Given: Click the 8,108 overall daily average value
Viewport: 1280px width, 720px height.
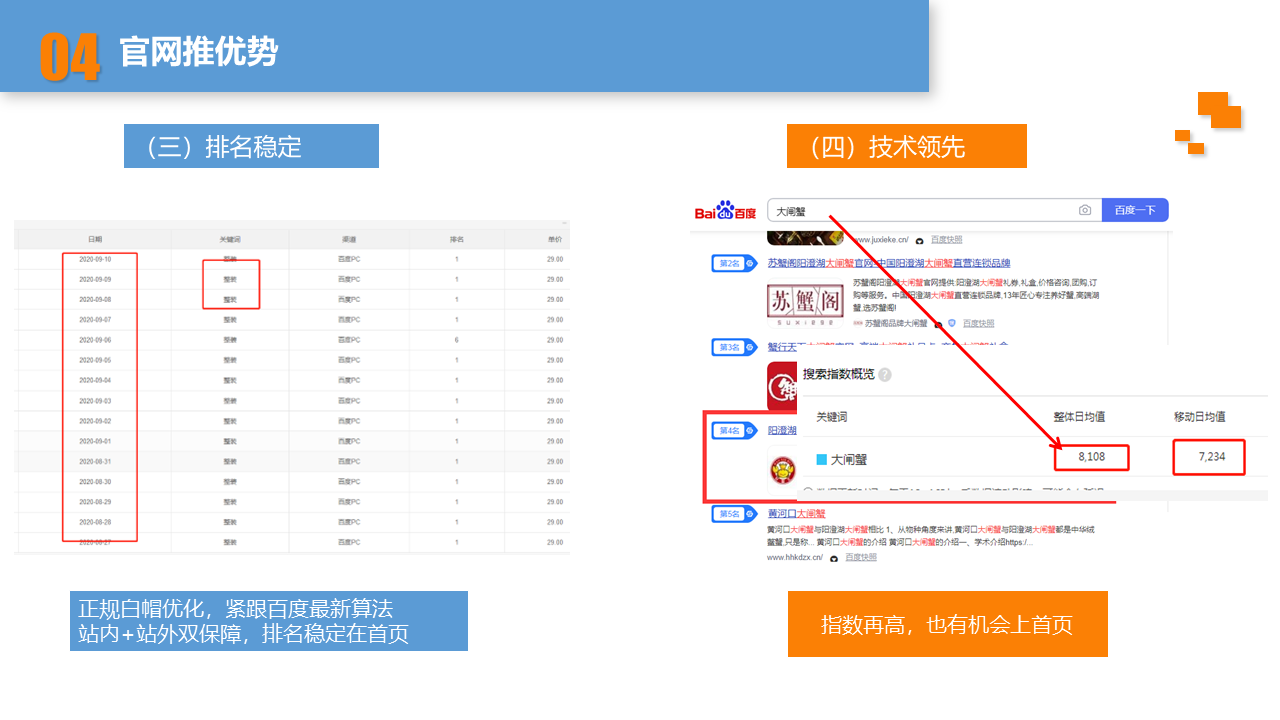Looking at the screenshot, I should pos(1091,458).
